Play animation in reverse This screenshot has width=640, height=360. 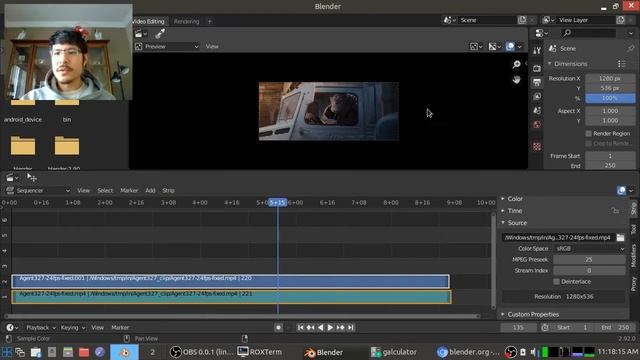click(320, 327)
